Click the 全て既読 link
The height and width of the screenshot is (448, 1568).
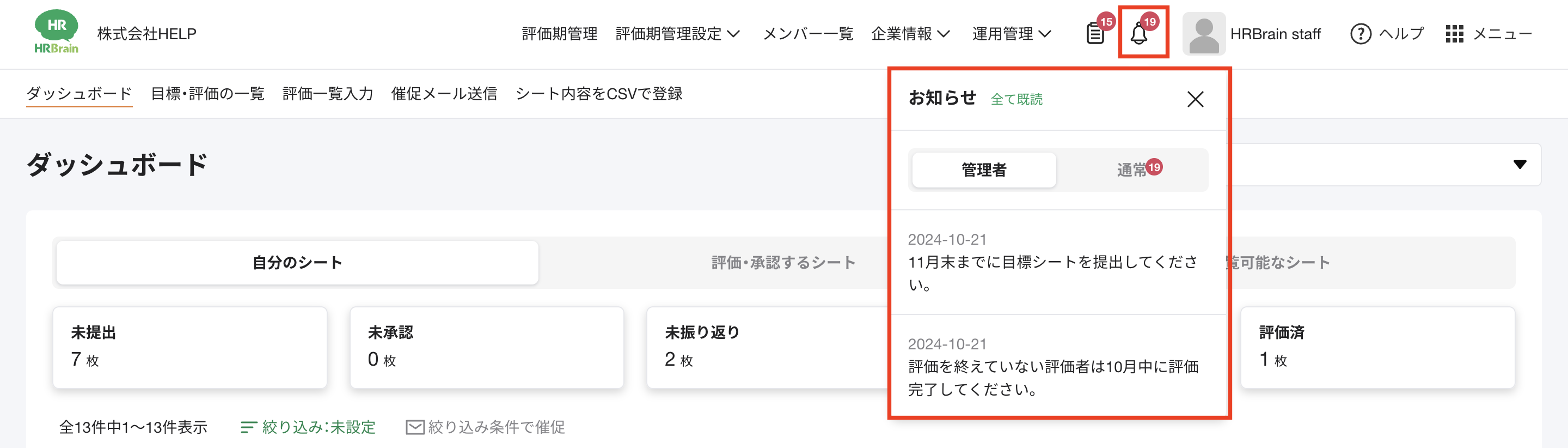pyautogui.click(x=1016, y=99)
